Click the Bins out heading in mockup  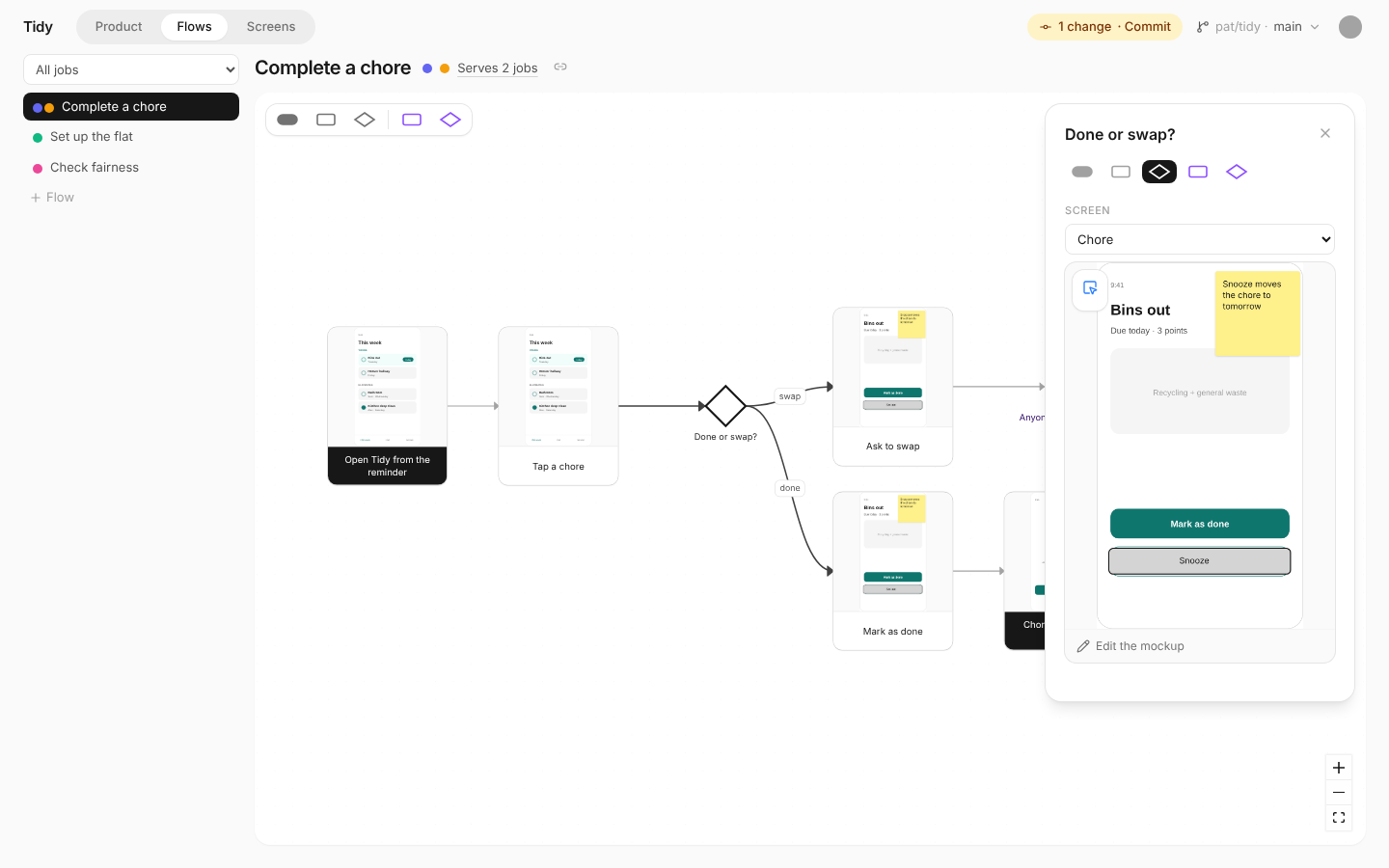tap(1140, 310)
